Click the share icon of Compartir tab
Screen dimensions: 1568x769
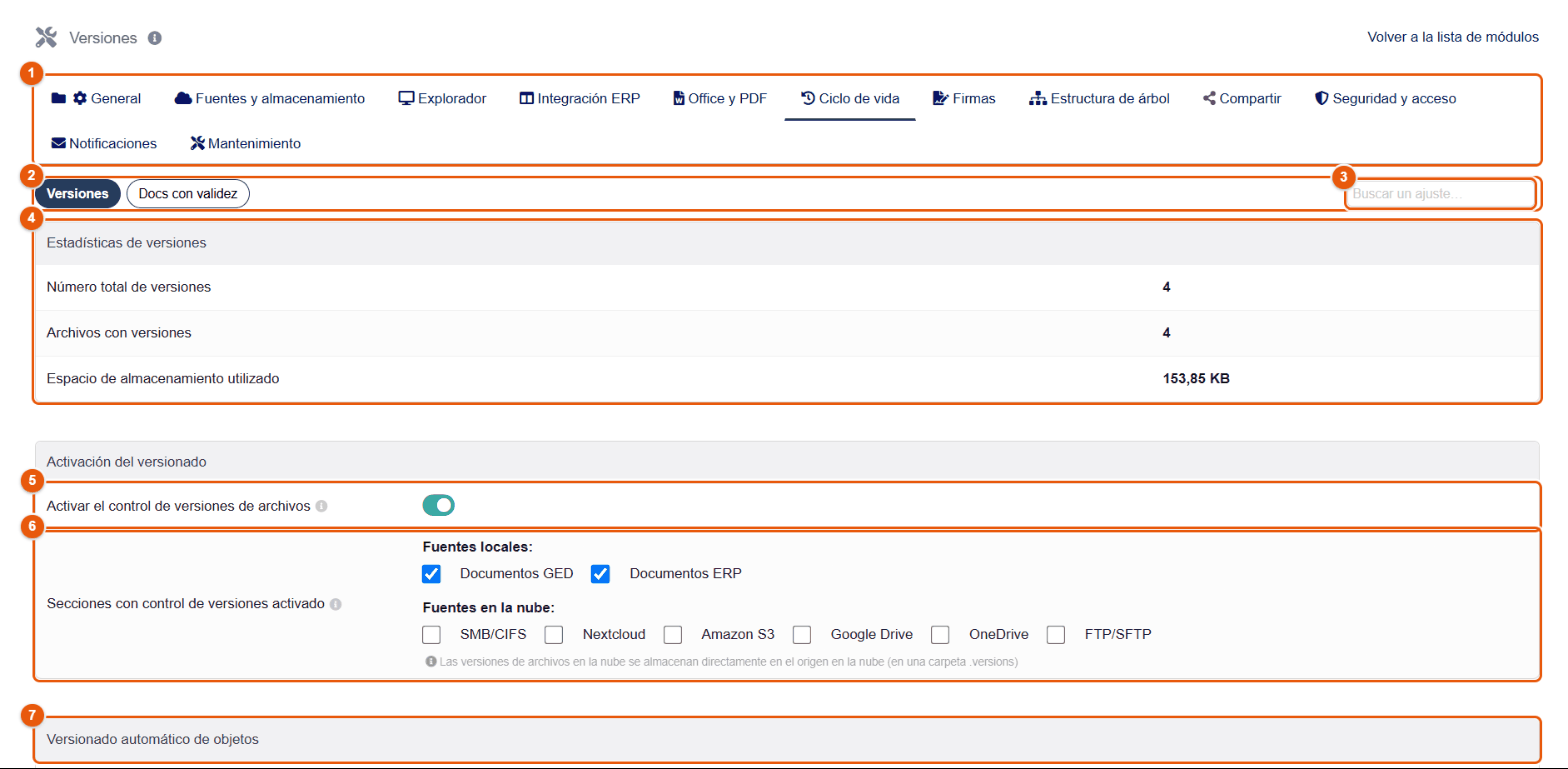pos(1209,98)
